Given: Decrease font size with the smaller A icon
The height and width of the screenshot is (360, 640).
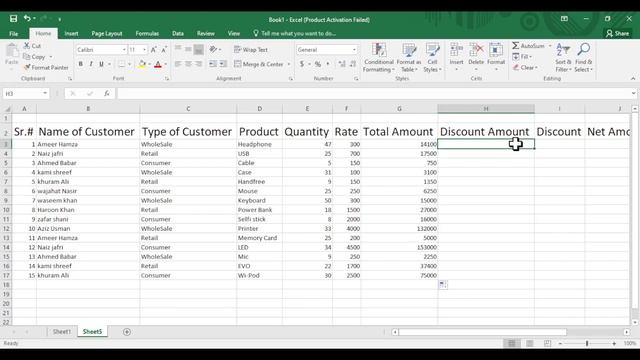Looking at the screenshot, I should coord(164,50).
